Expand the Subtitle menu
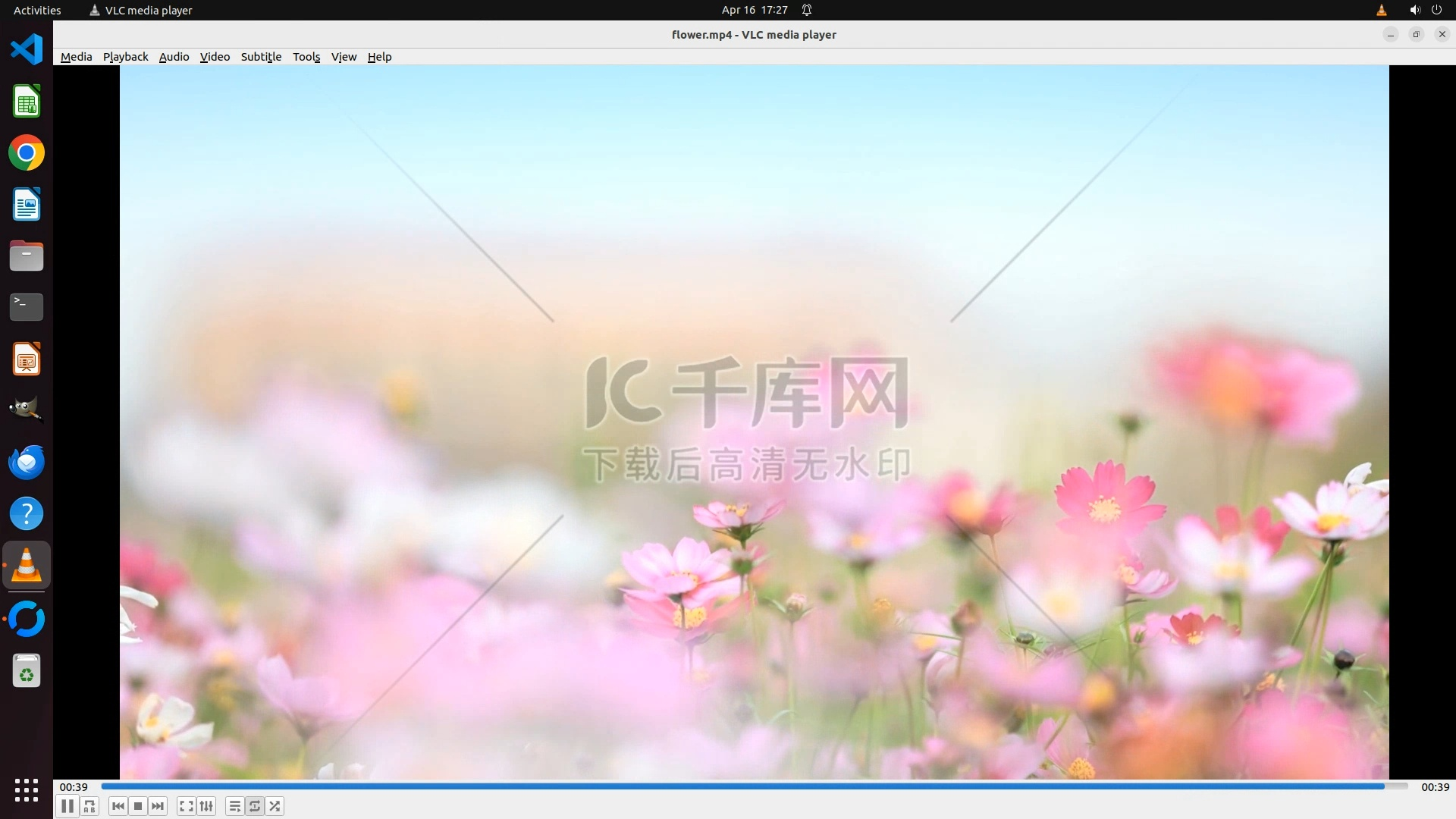Image resolution: width=1456 pixels, height=819 pixels. pos(261,57)
